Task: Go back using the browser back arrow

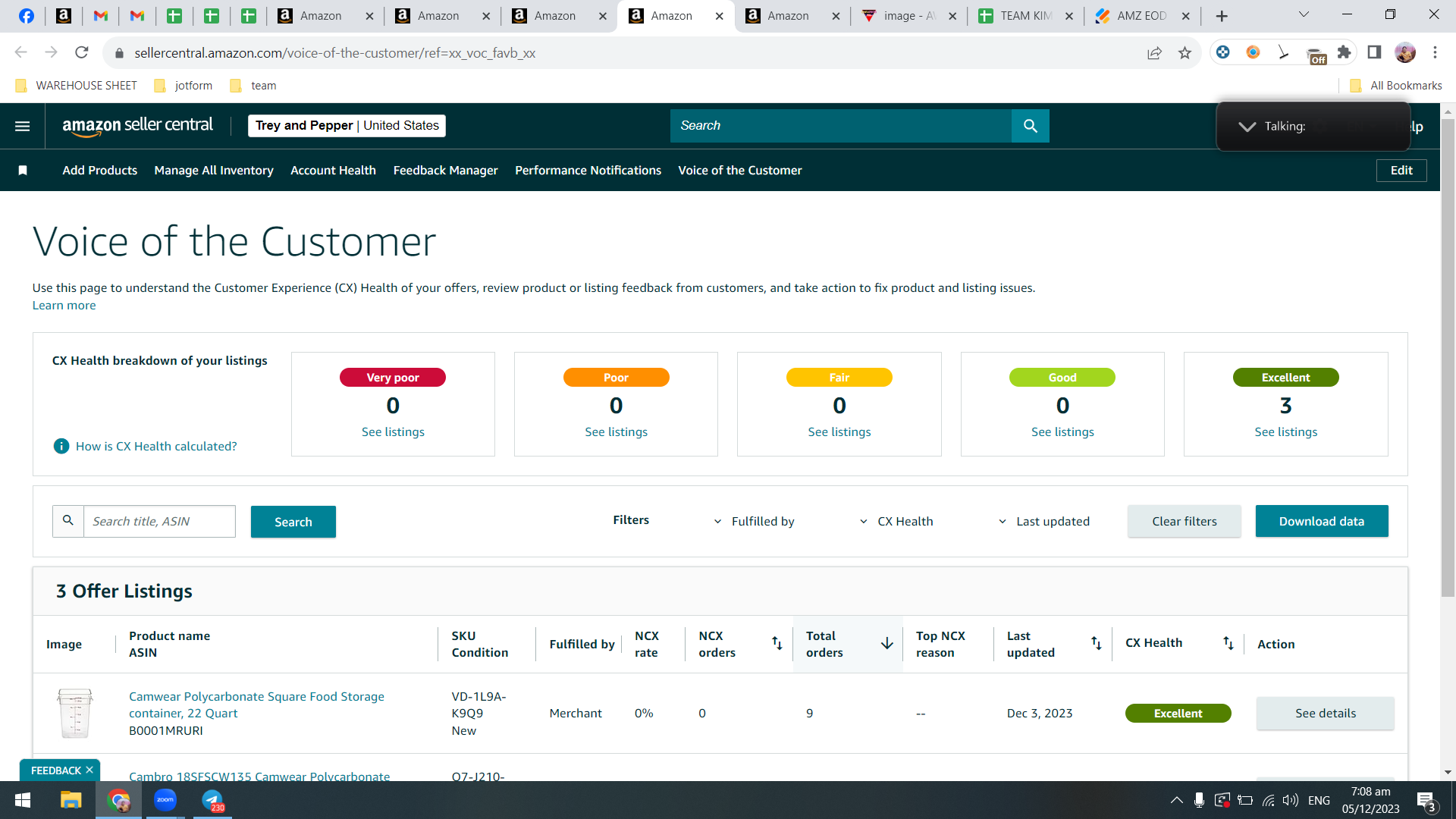Action: [x=20, y=52]
